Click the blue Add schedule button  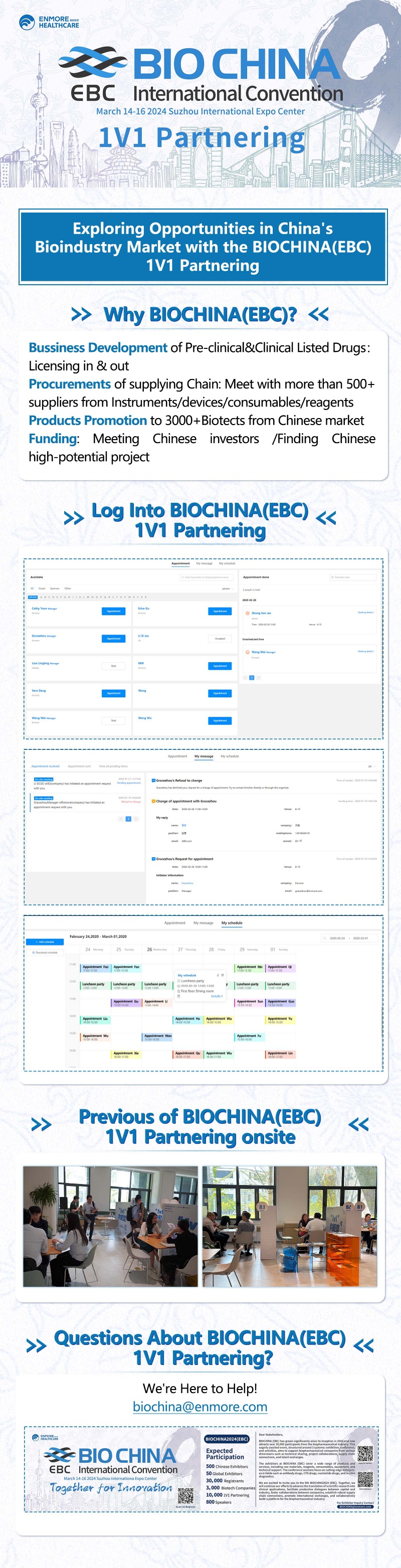[45, 941]
